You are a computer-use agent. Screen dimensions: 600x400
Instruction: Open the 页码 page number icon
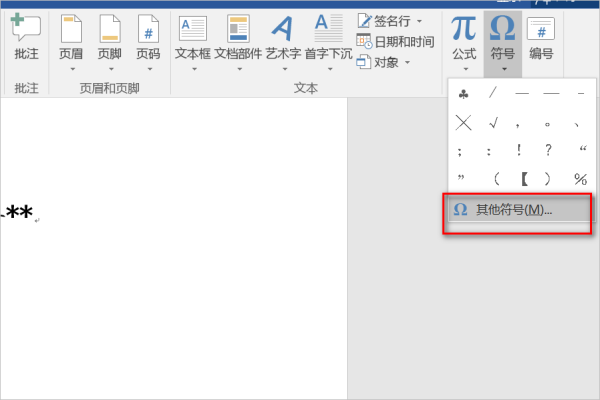(148, 29)
